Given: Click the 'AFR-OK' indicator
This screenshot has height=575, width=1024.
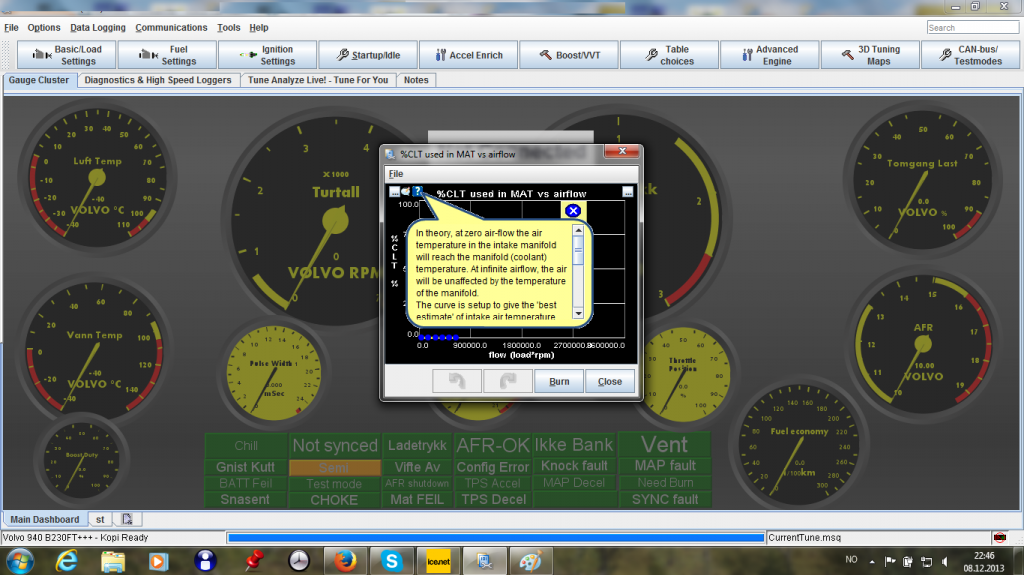Looking at the screenshot, I should point(493,446).
